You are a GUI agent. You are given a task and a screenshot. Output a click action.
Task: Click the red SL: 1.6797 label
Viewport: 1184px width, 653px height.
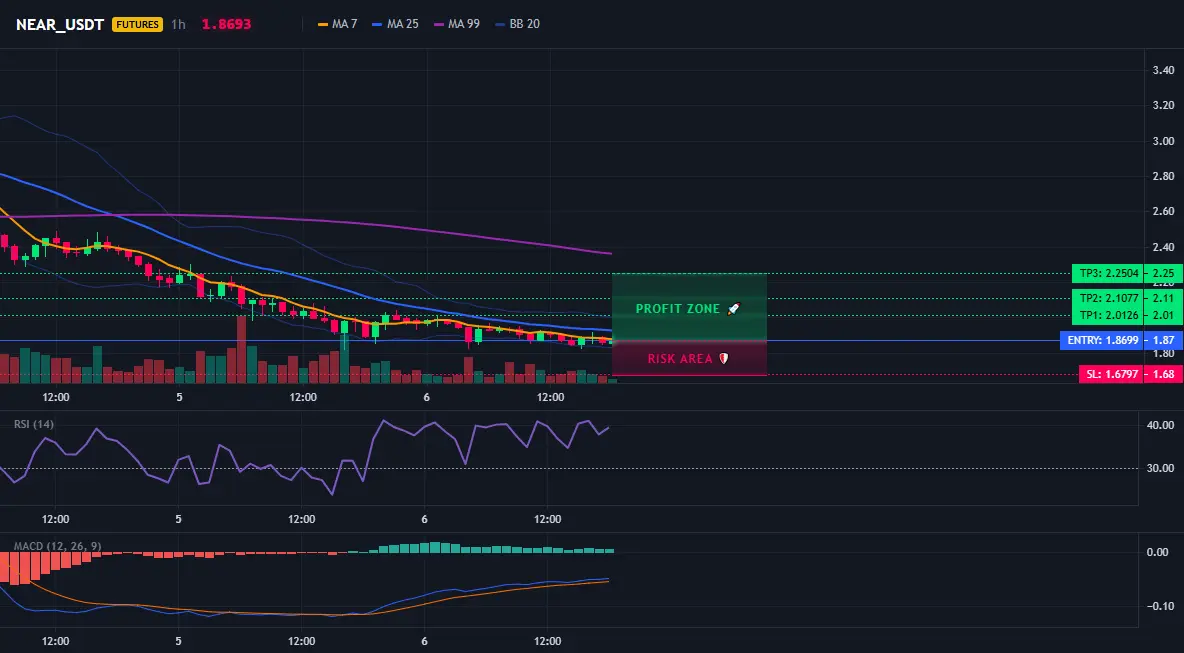1109,374
